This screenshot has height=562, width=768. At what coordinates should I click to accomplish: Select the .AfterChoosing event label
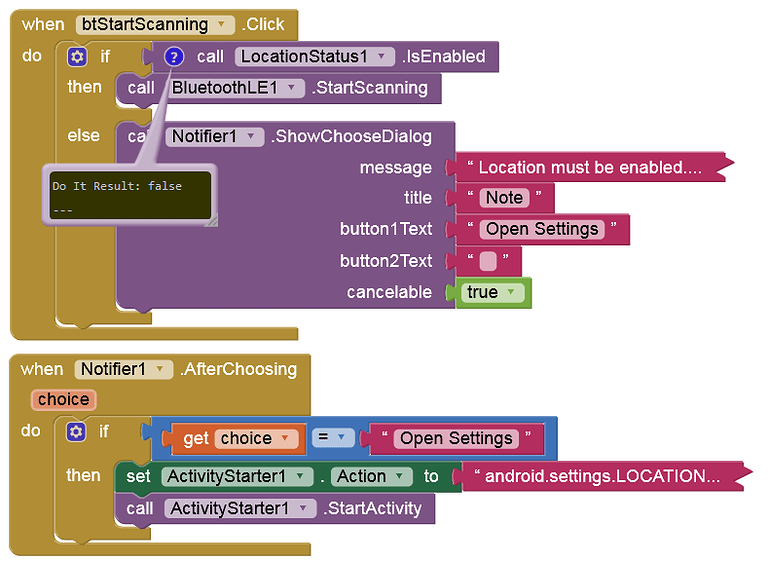[x=239, y=369]
